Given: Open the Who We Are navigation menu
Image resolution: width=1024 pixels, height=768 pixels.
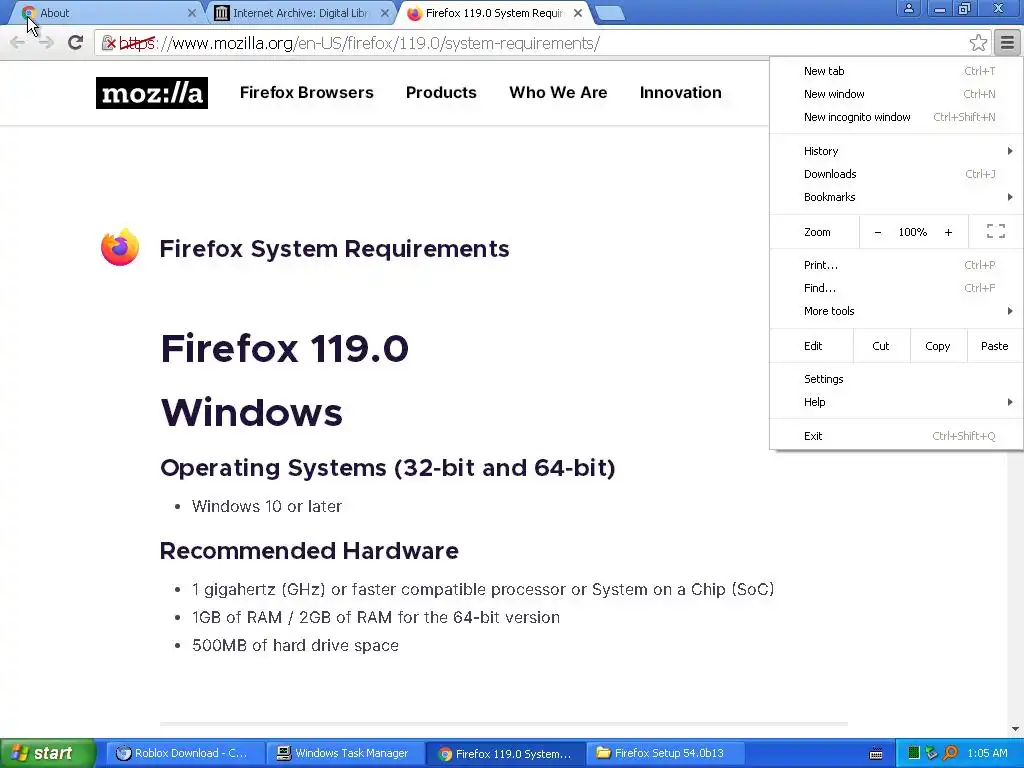Looking at the screenshot, I should [x=558, y=93].
